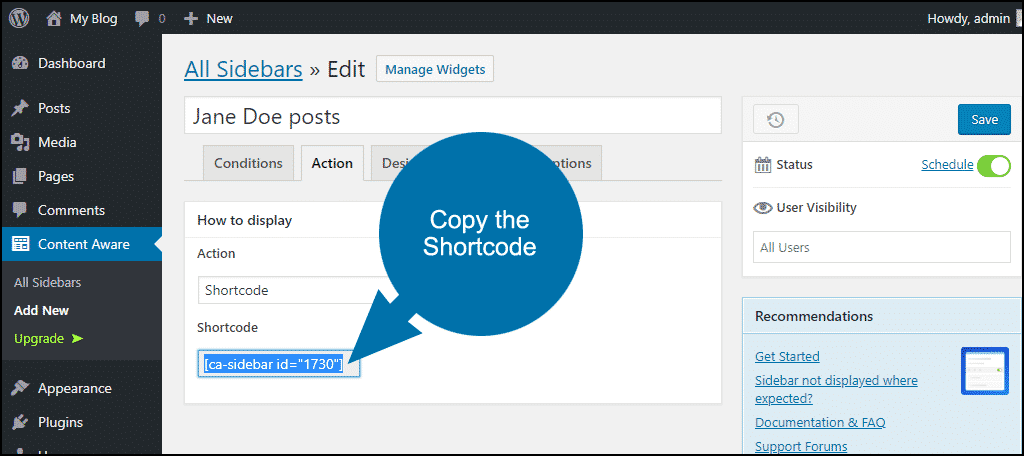Image resolution: width=1024 pixels, height=456 pixels.
Task: Switch to the Action tab
Action: 332,163
